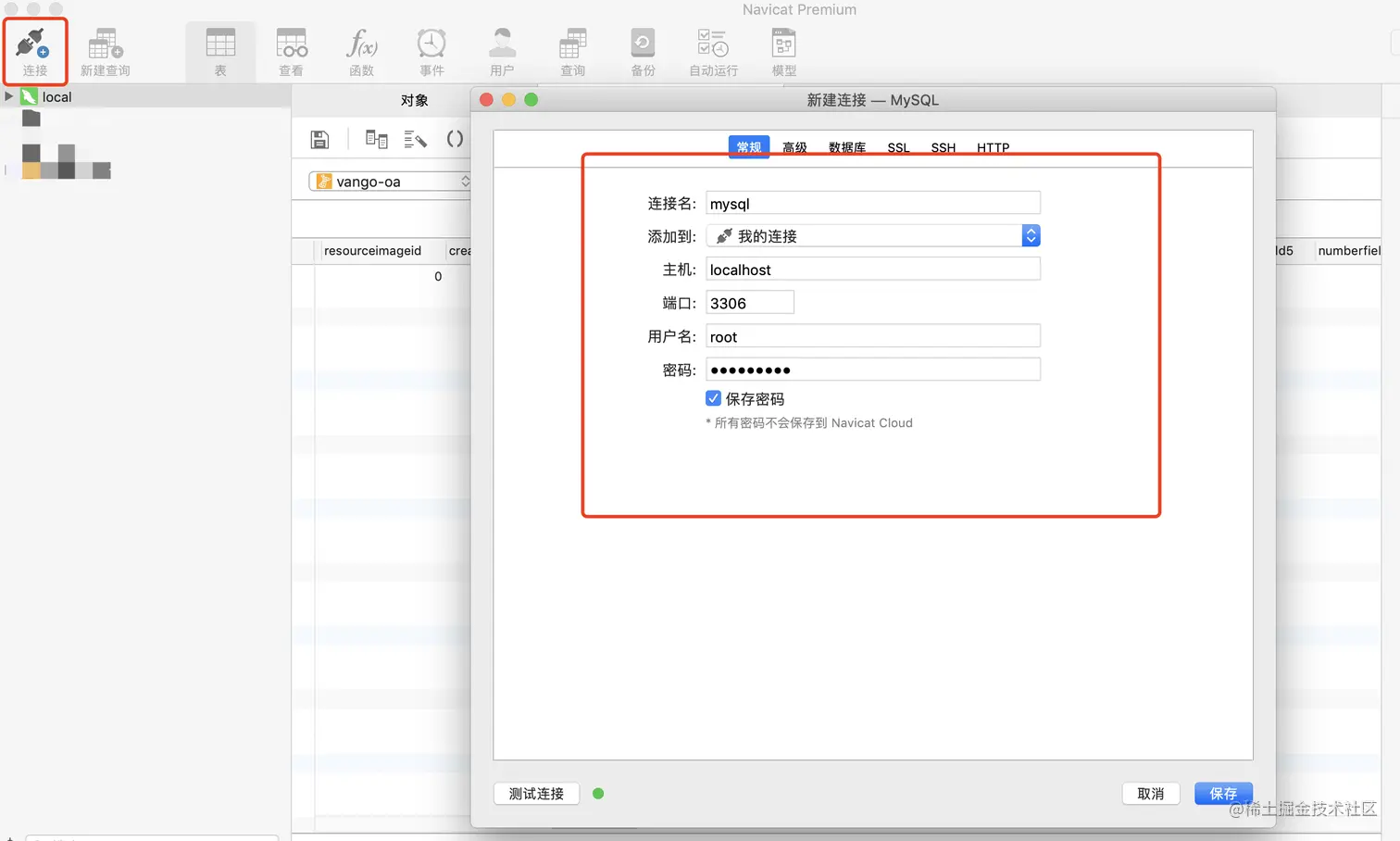1400x841 pixels.
Task: Open the 添加到 我的连接 dropdown
Action: 873,236
